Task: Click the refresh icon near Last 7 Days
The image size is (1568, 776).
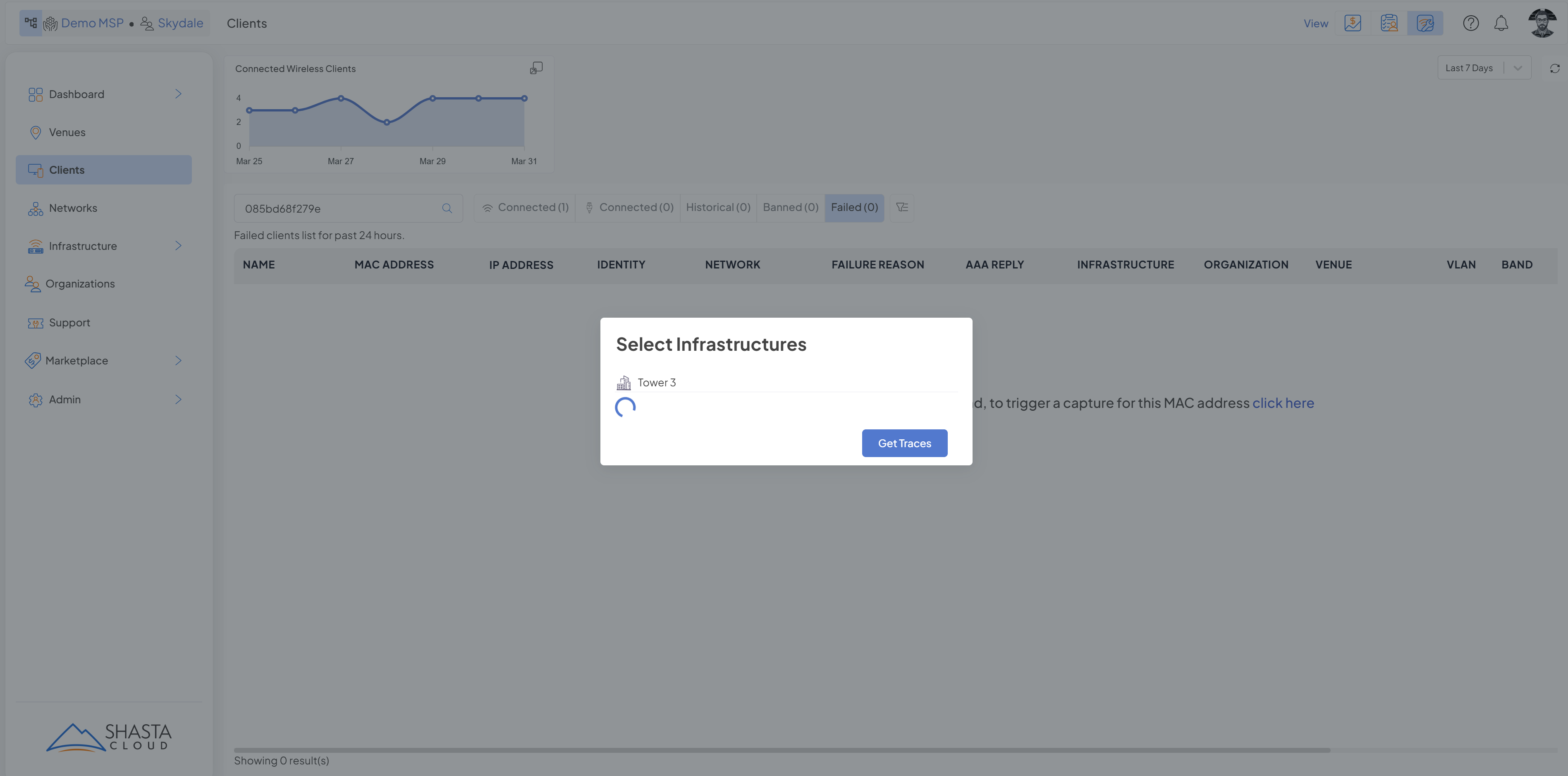Action: click(x=1555, y=68)
